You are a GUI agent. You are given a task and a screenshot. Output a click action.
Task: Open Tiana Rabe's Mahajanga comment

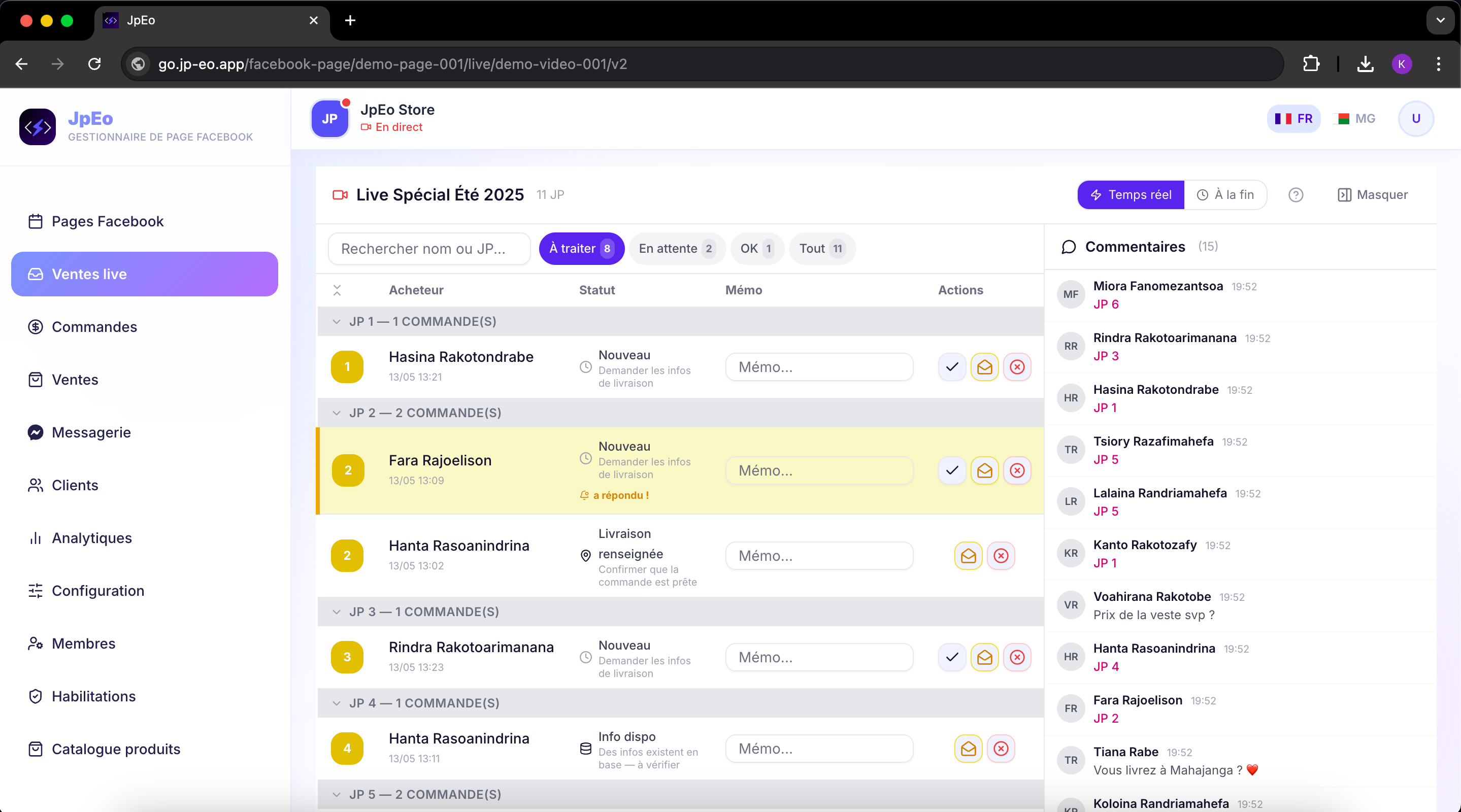[x=1240, y=761]
